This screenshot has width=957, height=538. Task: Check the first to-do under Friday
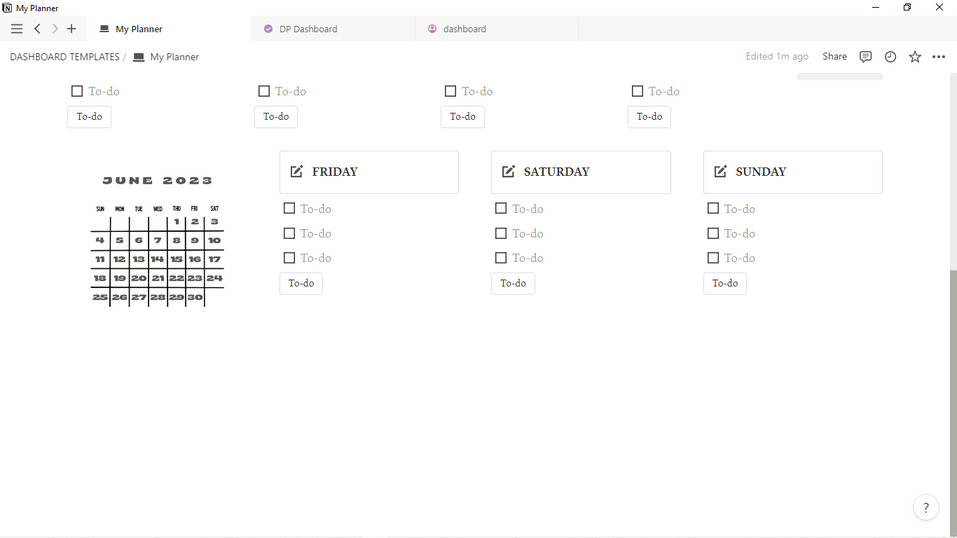[x=289, y=209]
